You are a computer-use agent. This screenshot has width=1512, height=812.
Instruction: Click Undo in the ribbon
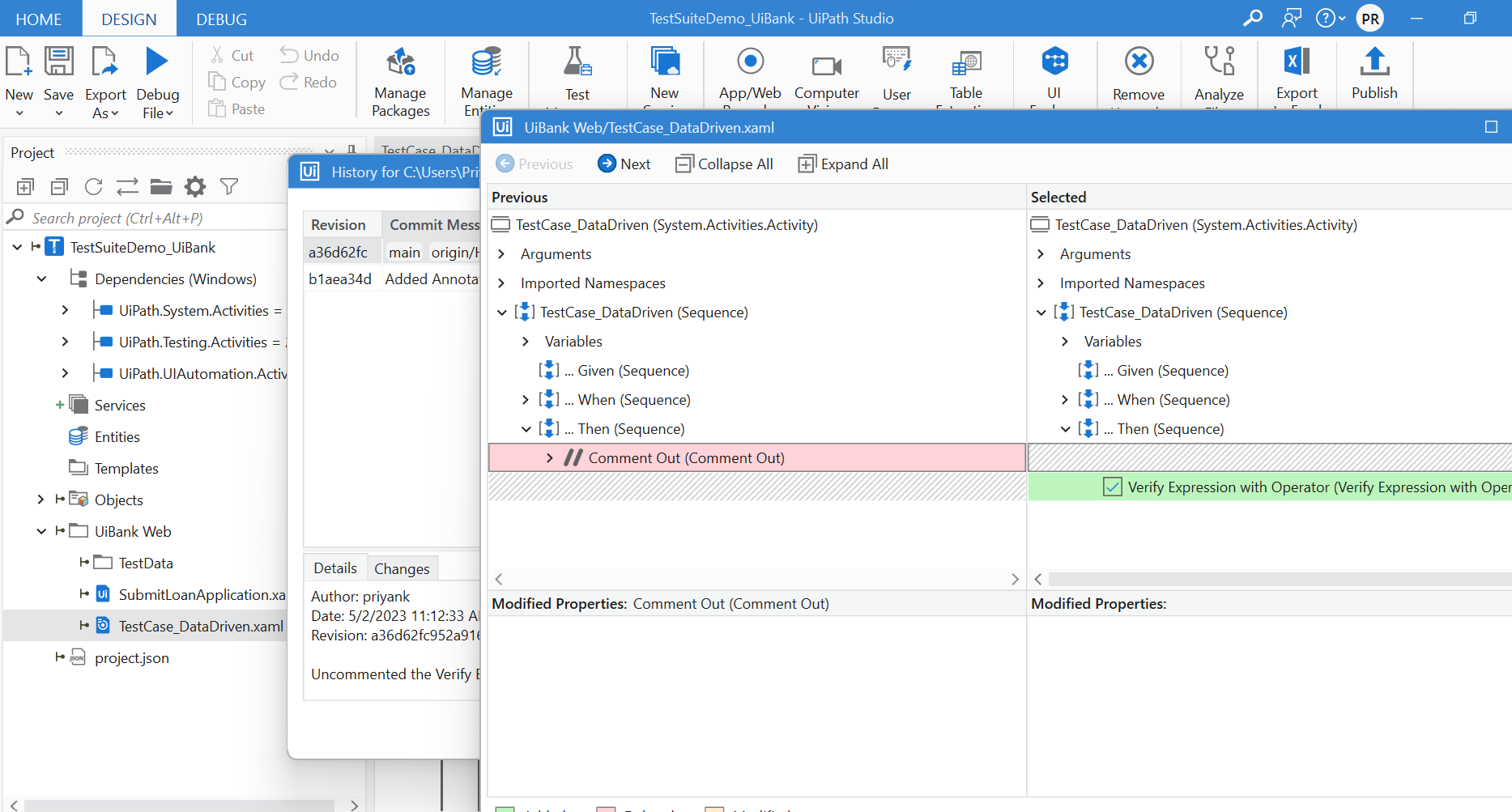[309, 55]
